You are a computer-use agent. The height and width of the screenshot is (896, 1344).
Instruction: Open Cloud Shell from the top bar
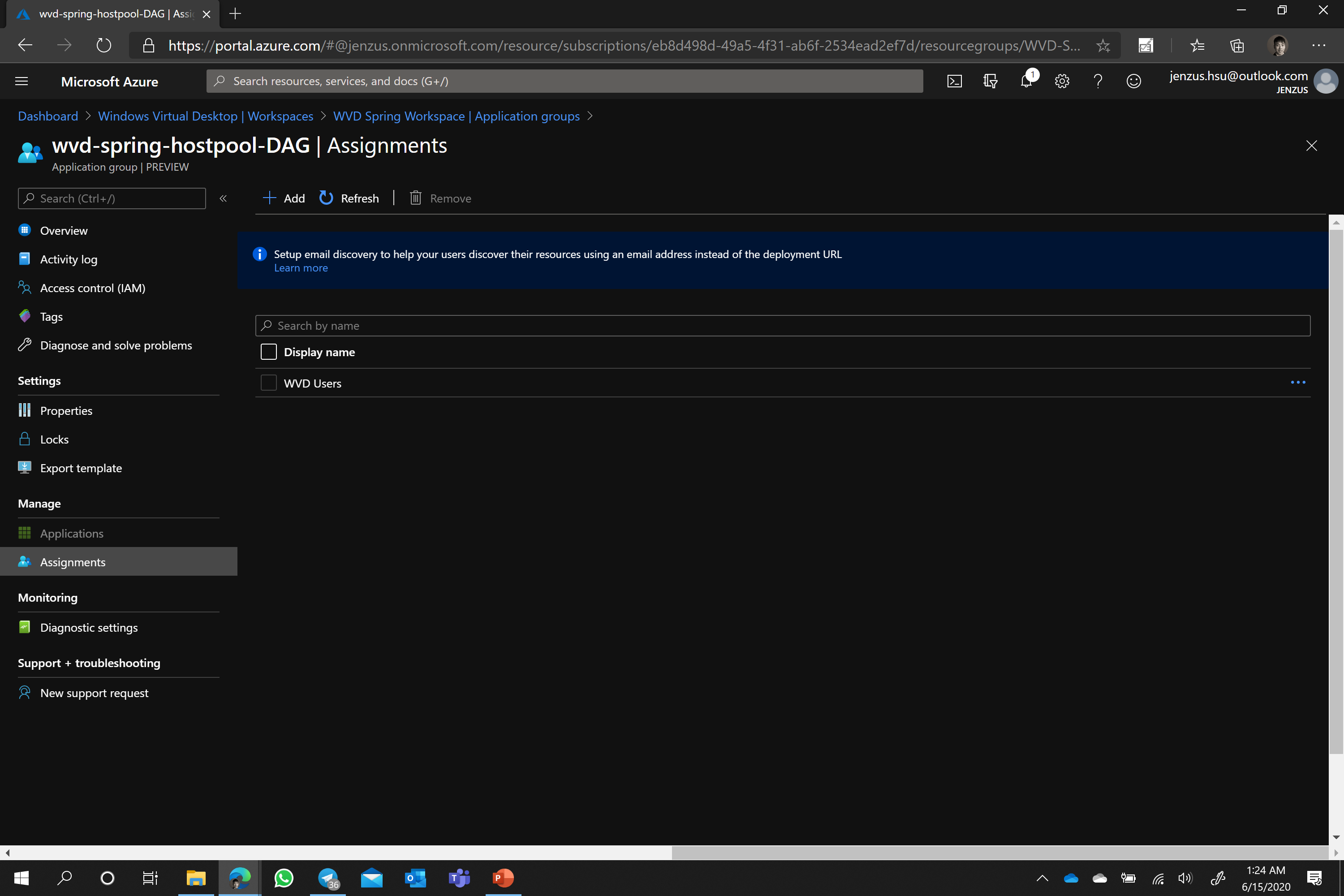point(954,81)
